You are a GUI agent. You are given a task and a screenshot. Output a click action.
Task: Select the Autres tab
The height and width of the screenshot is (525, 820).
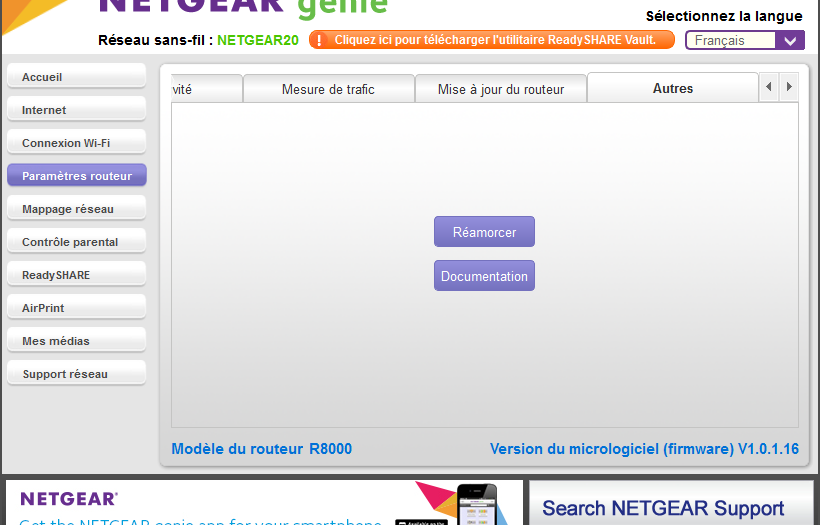672,88
